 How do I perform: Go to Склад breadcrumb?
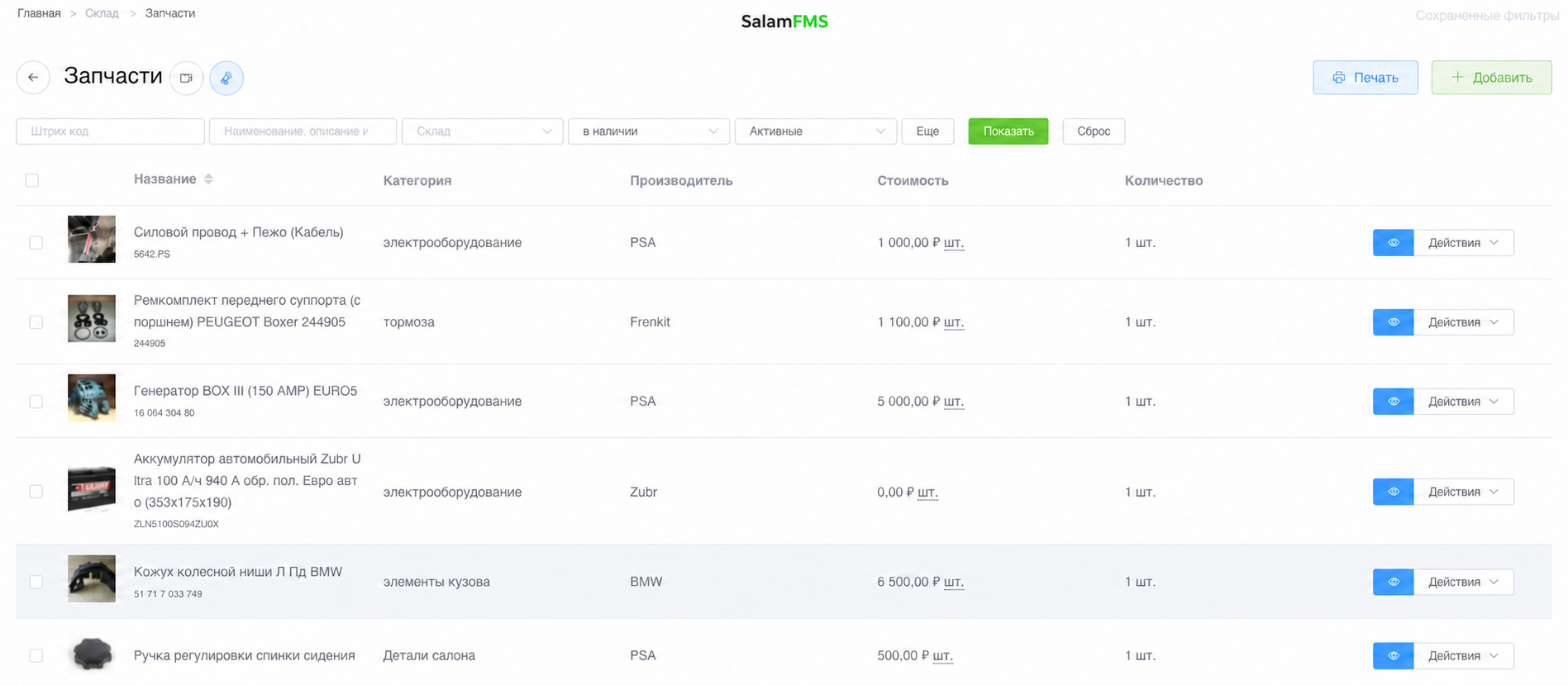102,13
